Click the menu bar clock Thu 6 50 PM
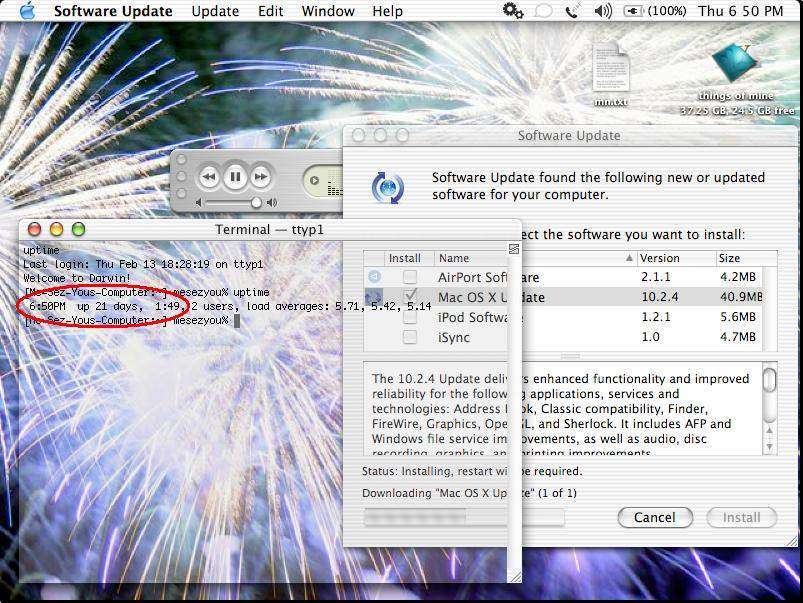Screen dimensions: 803x603 [x=741, y=11]
